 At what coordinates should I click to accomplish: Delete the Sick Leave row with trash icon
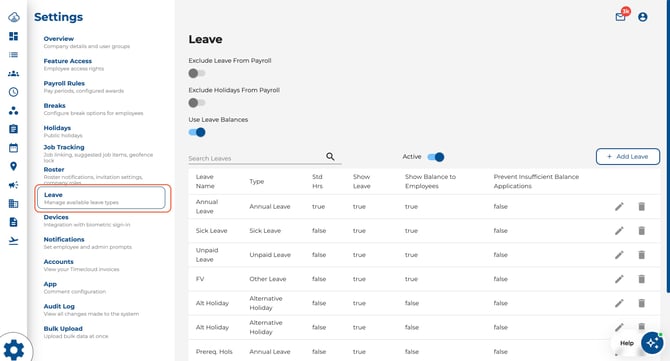point(641,231)
